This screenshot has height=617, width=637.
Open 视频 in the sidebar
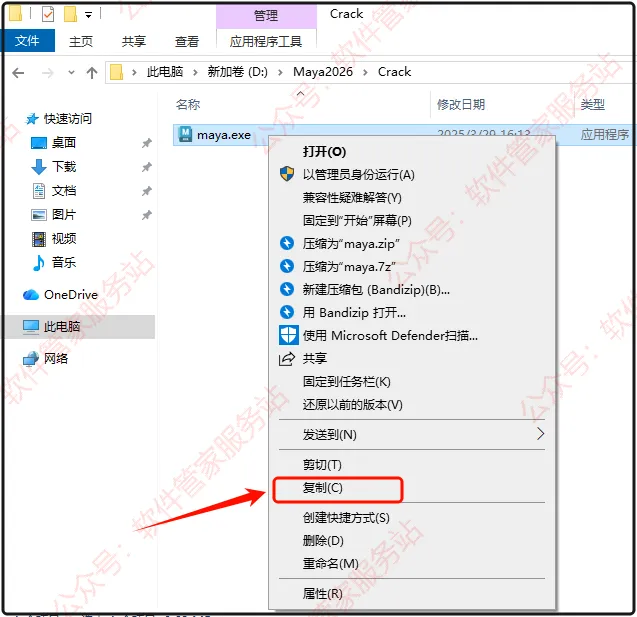[x=63, y=238]
